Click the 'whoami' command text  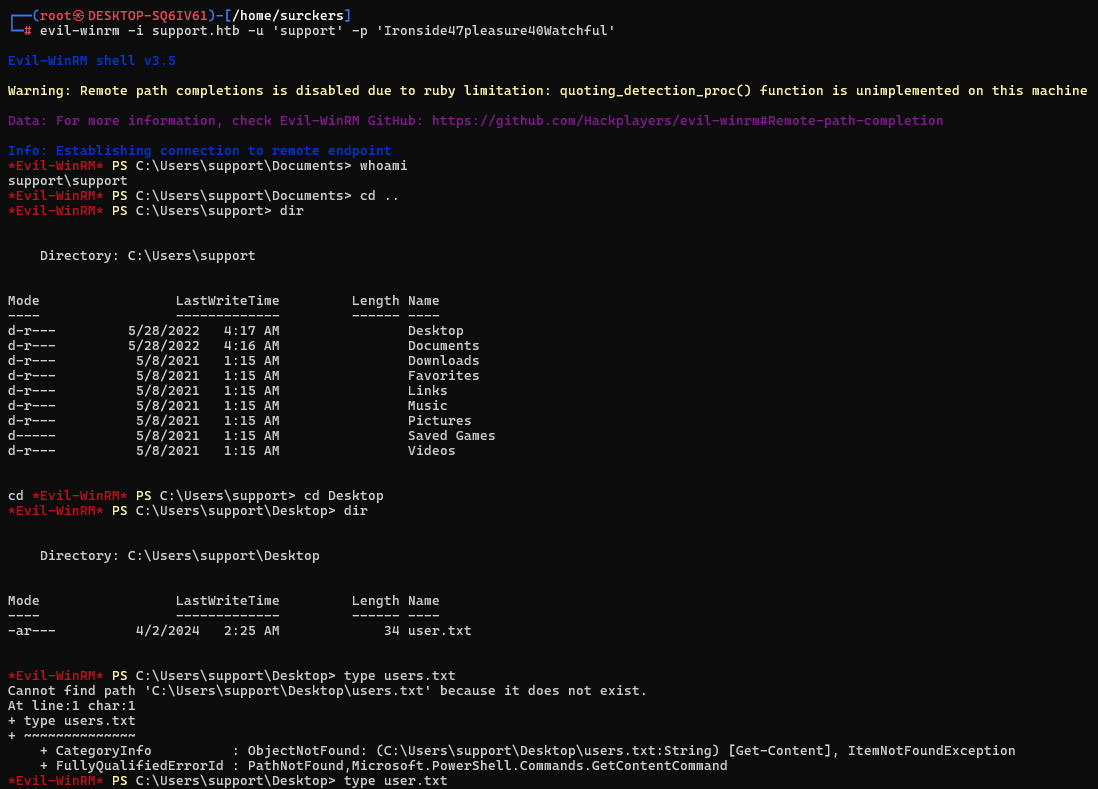[x=383, y=166]
